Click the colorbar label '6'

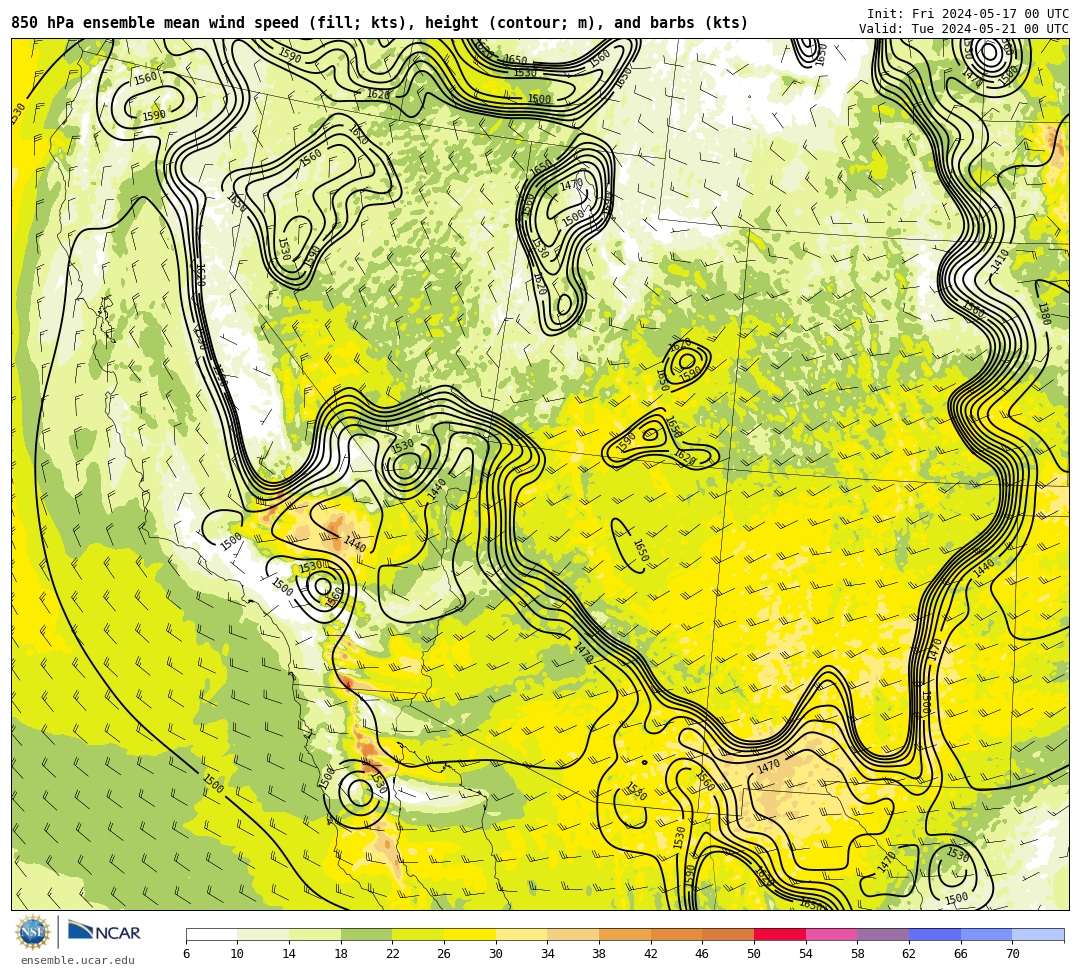[186, 954]
